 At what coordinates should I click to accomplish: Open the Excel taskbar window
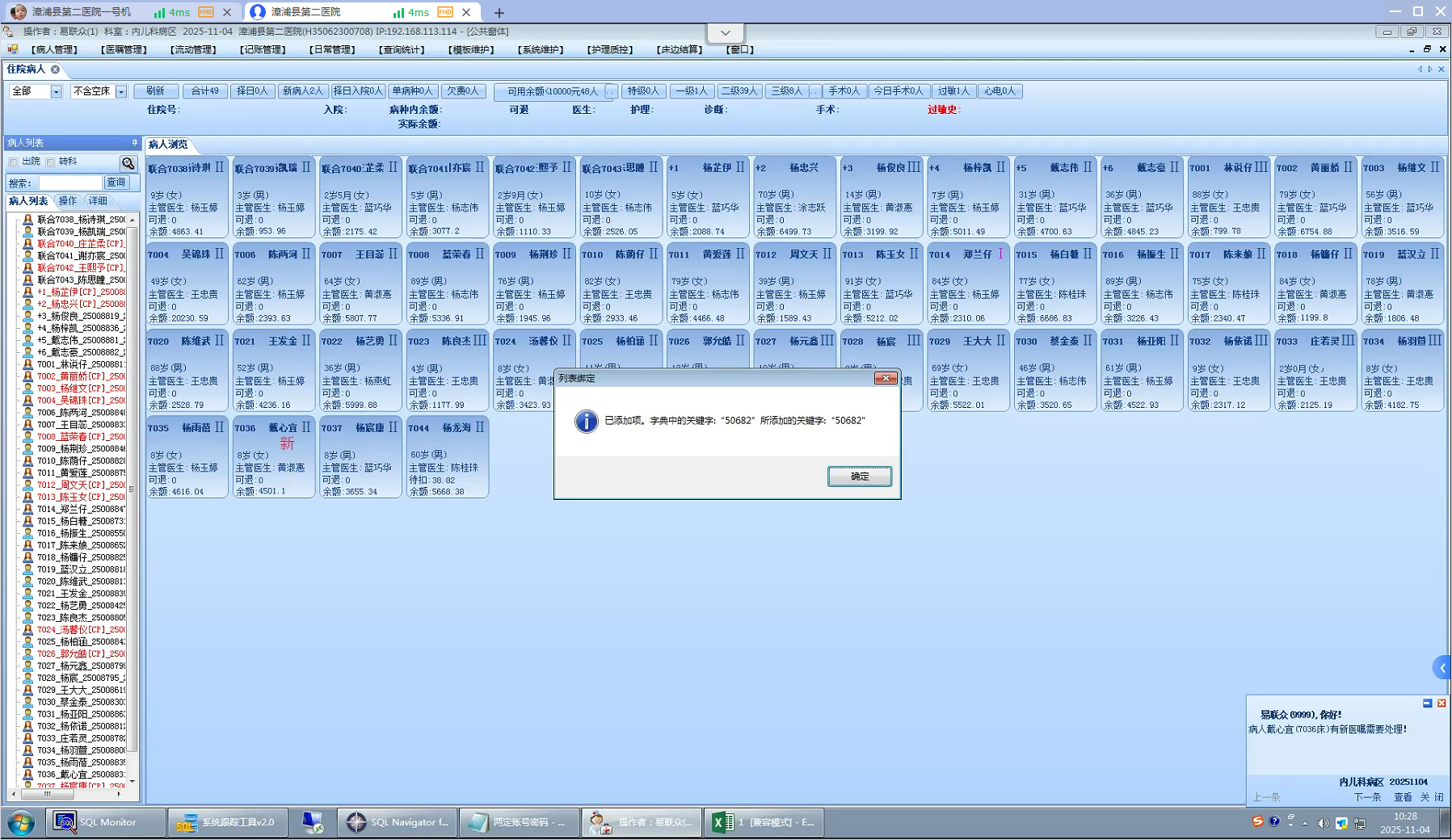click(764, 822)
